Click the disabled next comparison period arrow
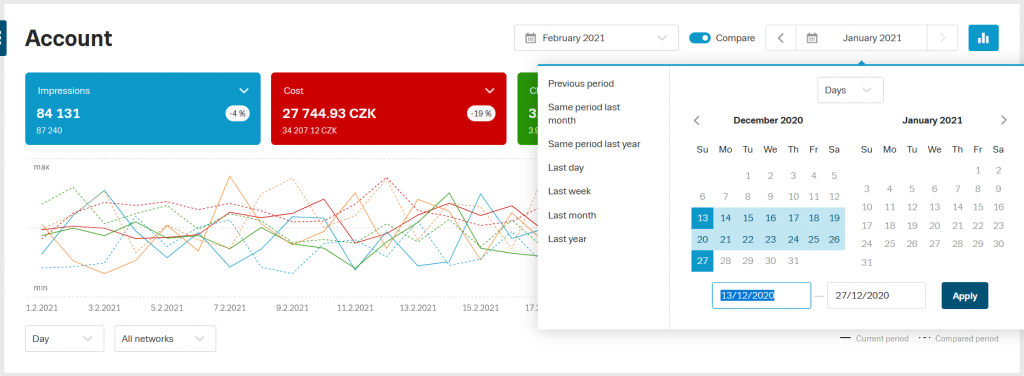1024x376 pixels. 942,38
